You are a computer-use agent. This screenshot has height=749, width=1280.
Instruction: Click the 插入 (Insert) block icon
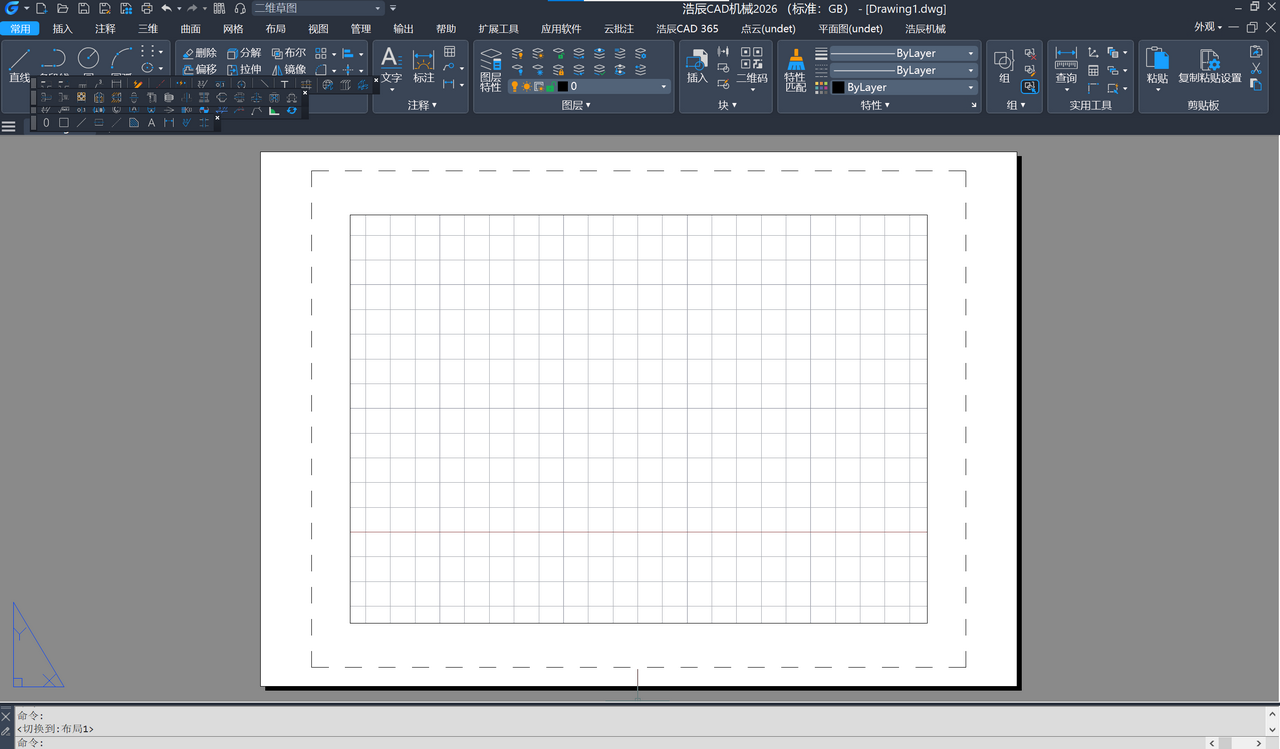click(697, 65)
